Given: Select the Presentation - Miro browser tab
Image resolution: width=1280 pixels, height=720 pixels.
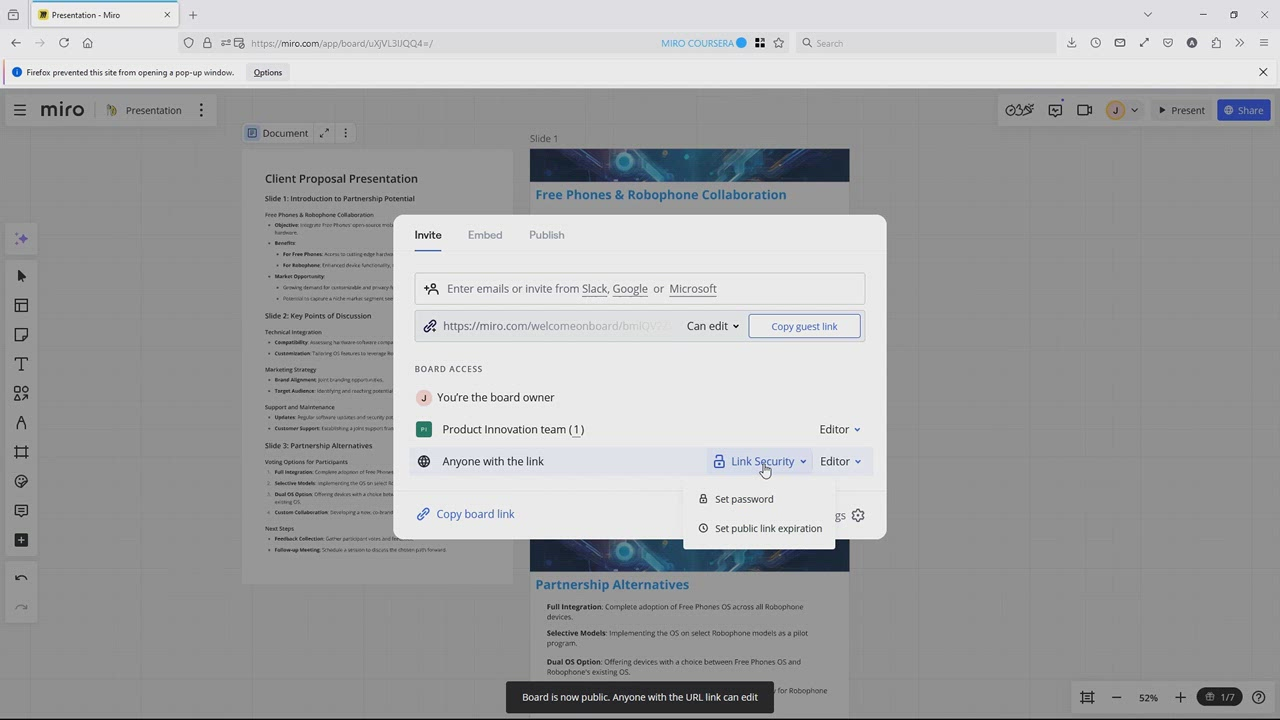Looking at the screenshot, I should click(x=103, y=15).
